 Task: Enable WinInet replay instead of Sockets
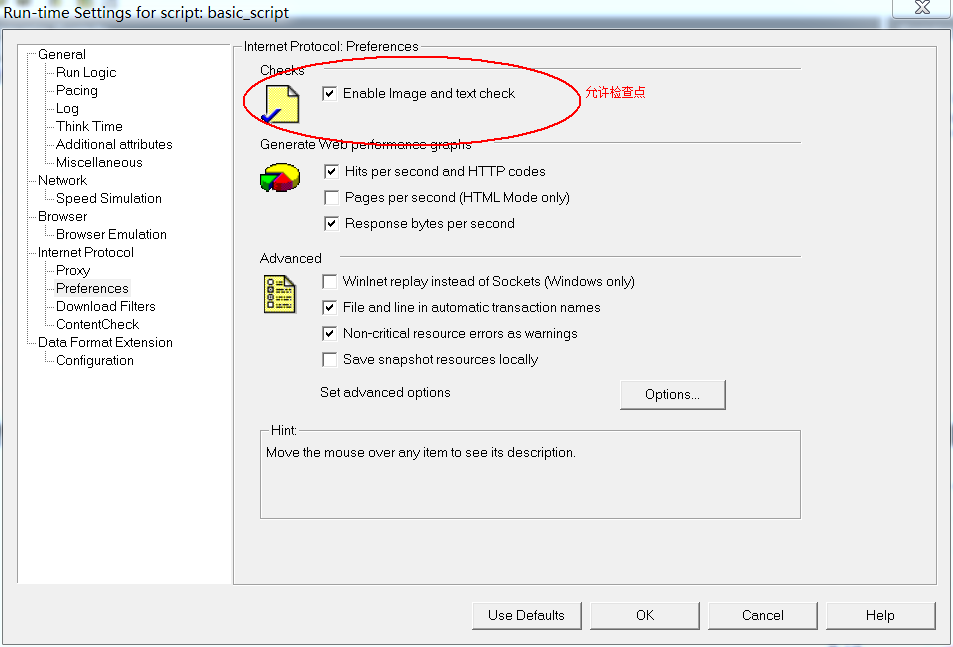(x=329, y=282)
